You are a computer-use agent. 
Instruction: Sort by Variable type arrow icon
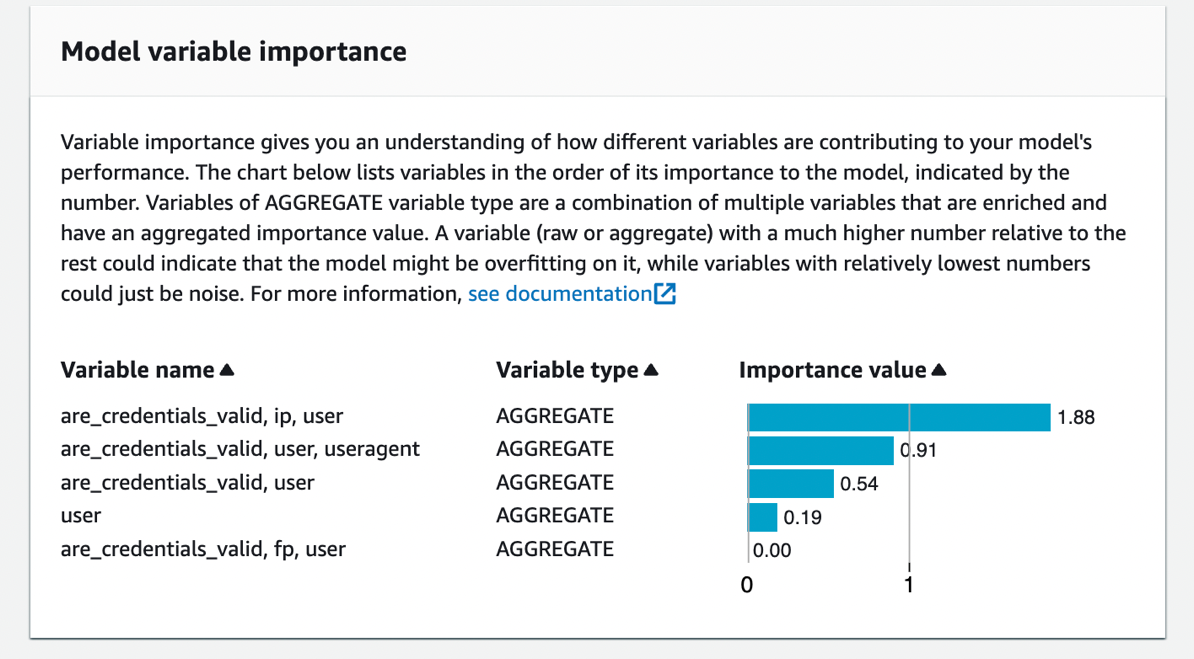coord(651,371)
